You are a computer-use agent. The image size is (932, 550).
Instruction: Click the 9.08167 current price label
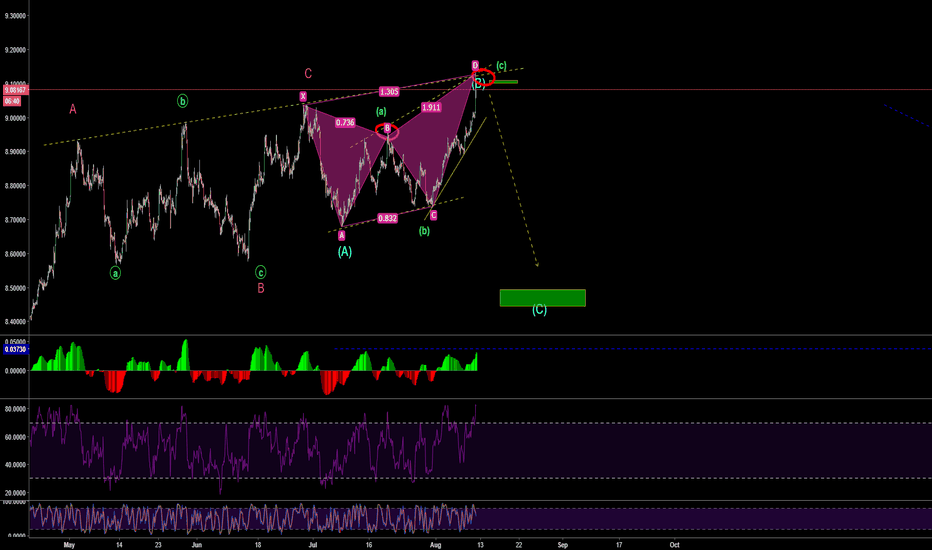tap(15, 90)
